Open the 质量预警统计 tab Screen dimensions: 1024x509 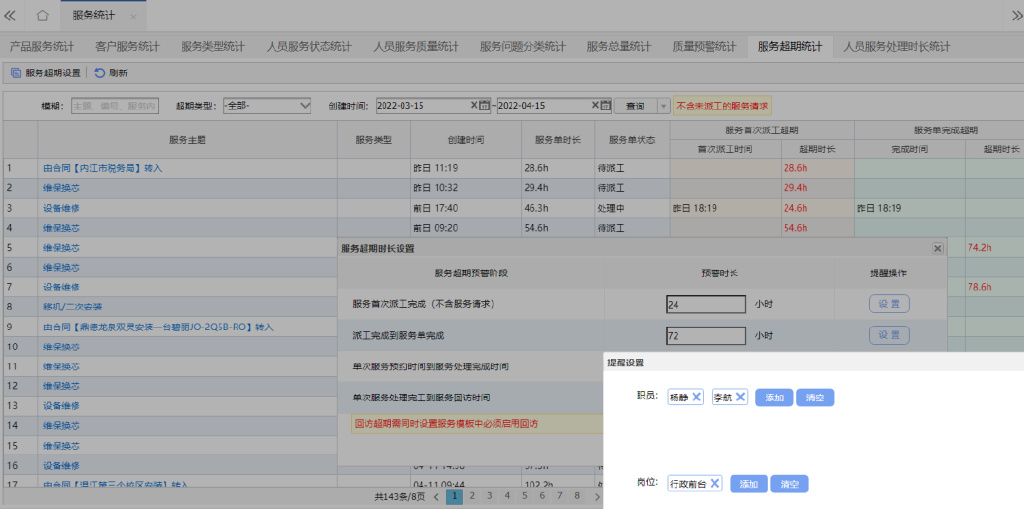click(x=704, y=46)
